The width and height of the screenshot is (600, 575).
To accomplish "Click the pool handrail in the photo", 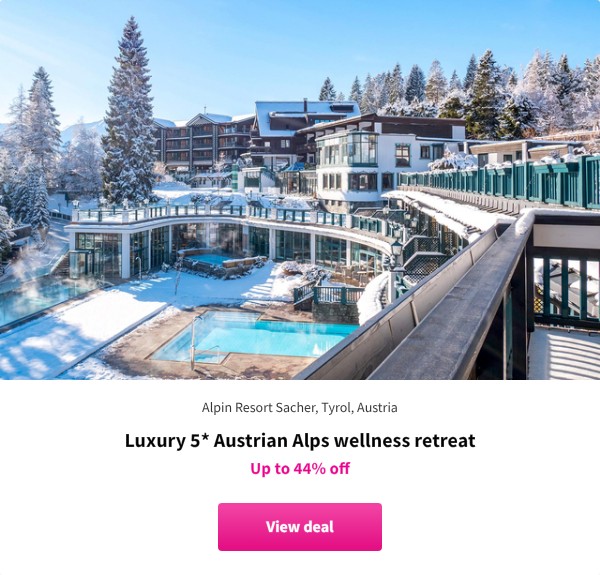I will 201,344.
